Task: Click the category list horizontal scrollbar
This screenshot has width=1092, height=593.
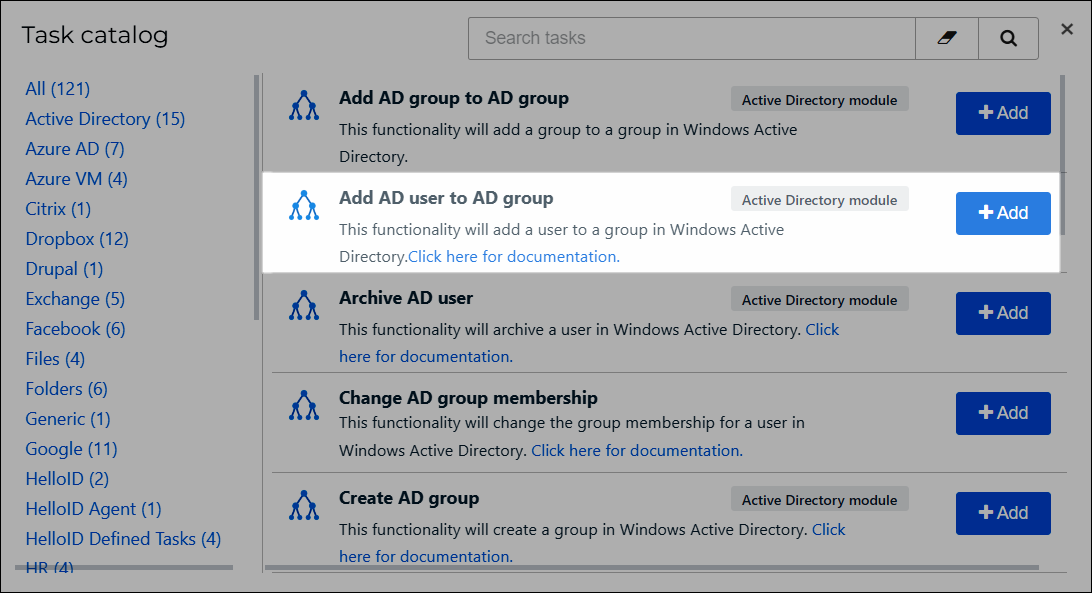Action: point(124,567)
